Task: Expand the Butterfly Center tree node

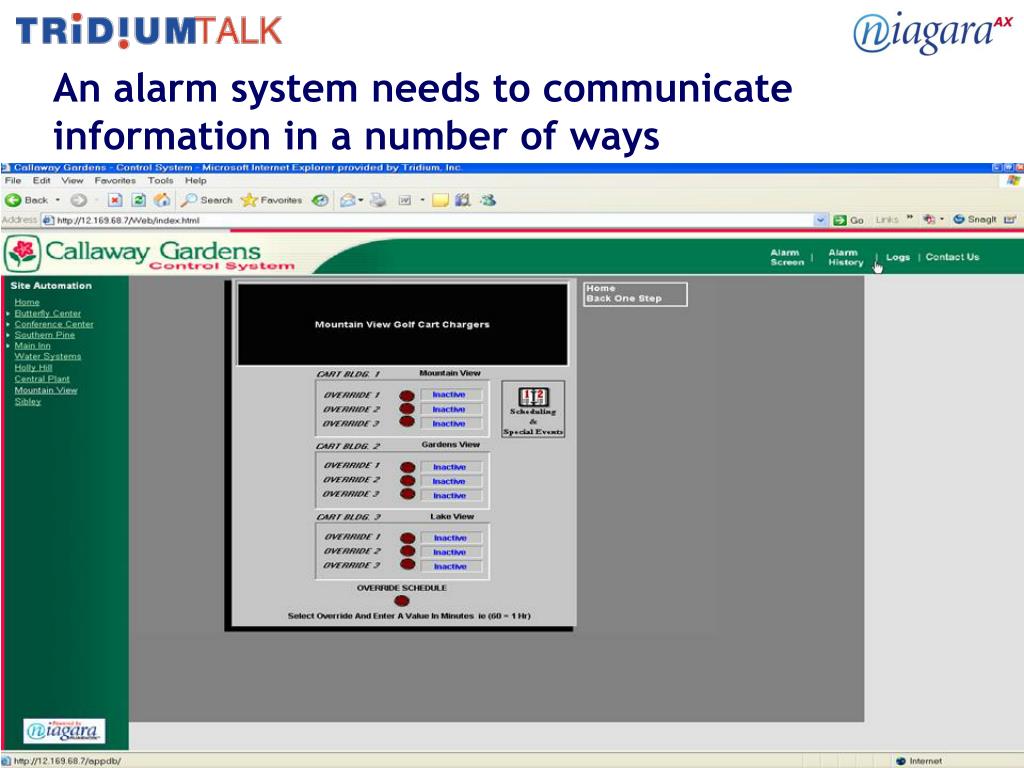Action: pos(8,313)
